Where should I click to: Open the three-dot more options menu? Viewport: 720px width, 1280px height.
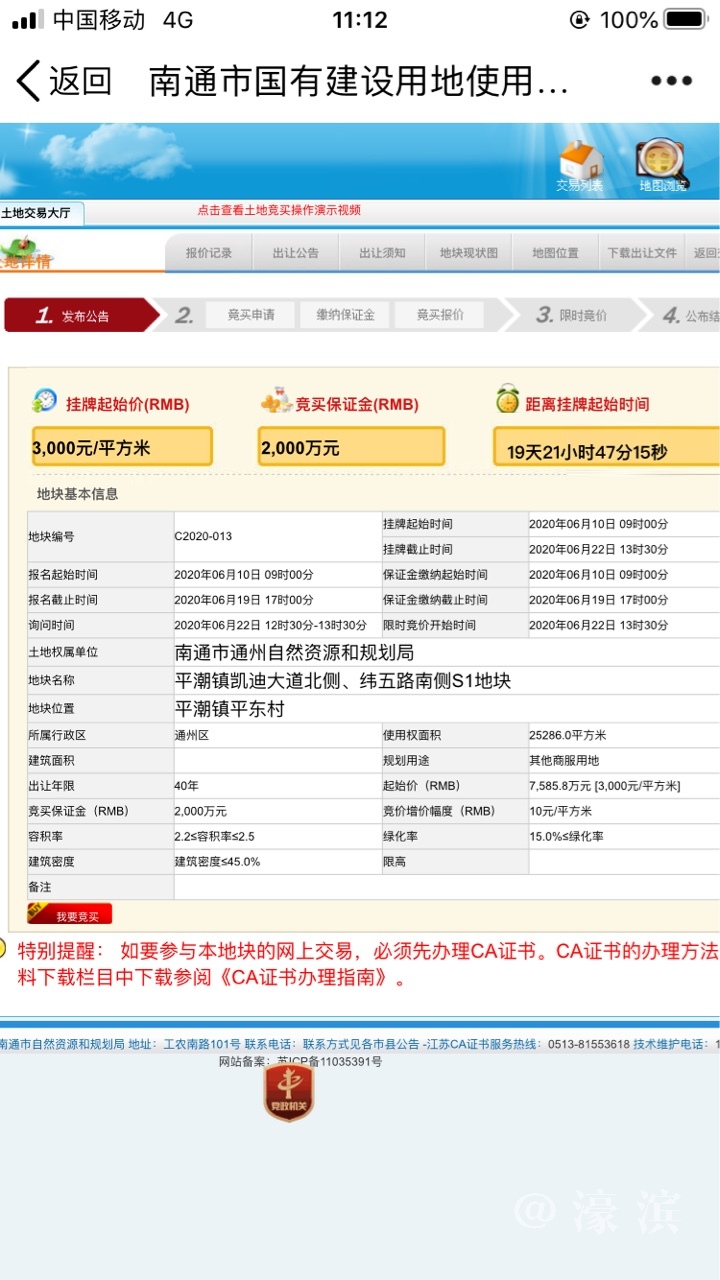[671, 81]
